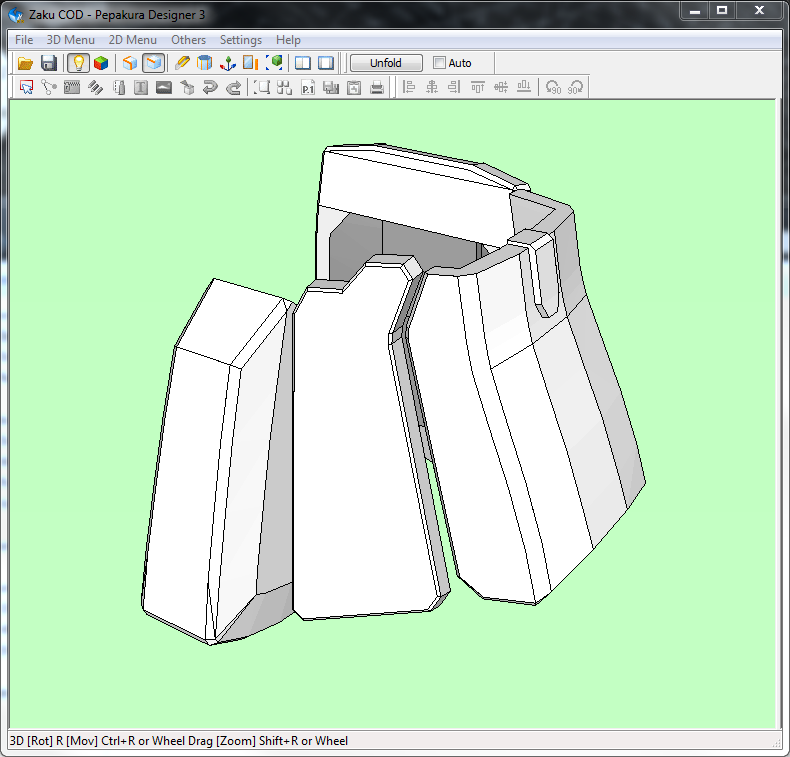The width and height of the screenshot is (790, 757).
Task: Click the rotate 90 degrees left icon
Action: pos(552,88)
